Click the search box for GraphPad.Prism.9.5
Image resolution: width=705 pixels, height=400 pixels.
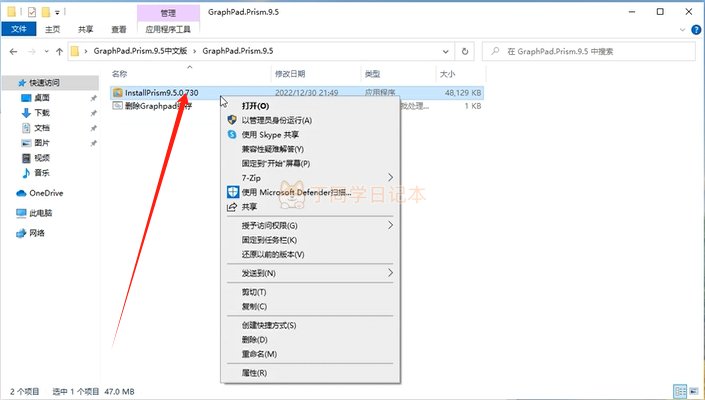coord(589,51)
